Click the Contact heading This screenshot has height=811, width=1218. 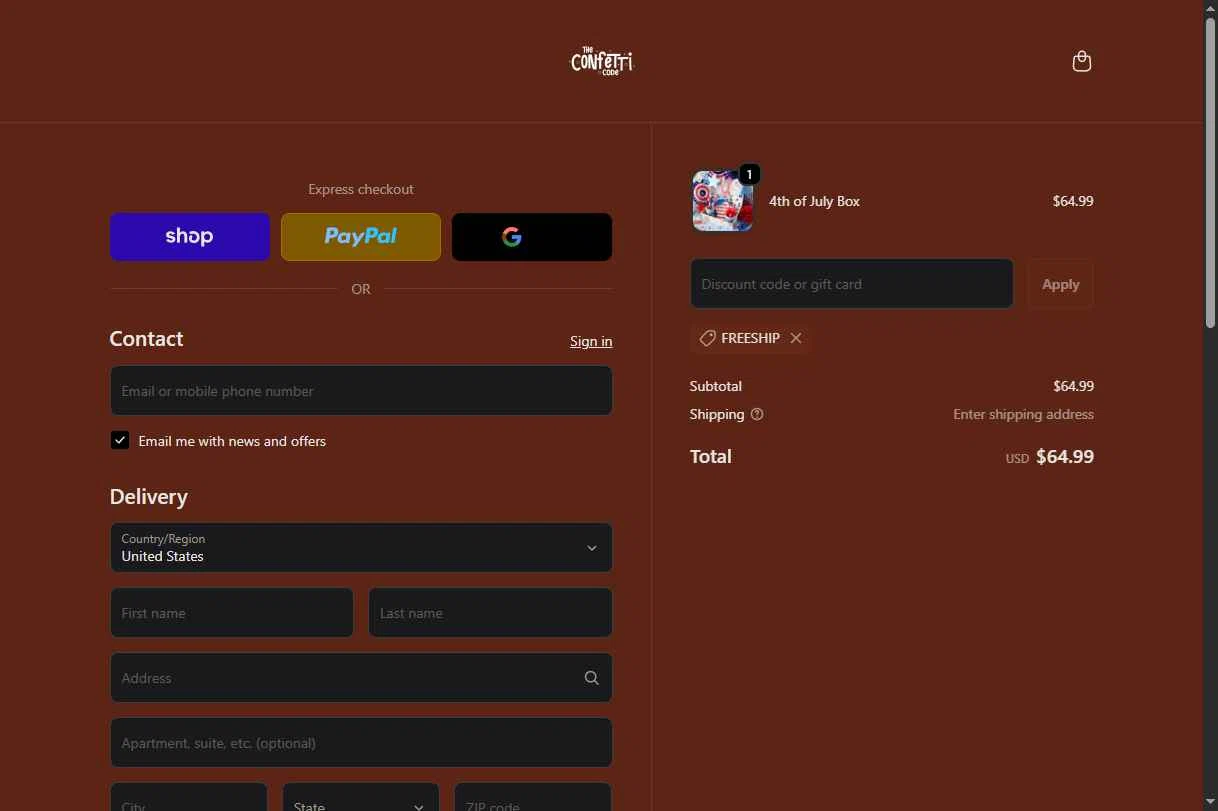coord(147,339)
